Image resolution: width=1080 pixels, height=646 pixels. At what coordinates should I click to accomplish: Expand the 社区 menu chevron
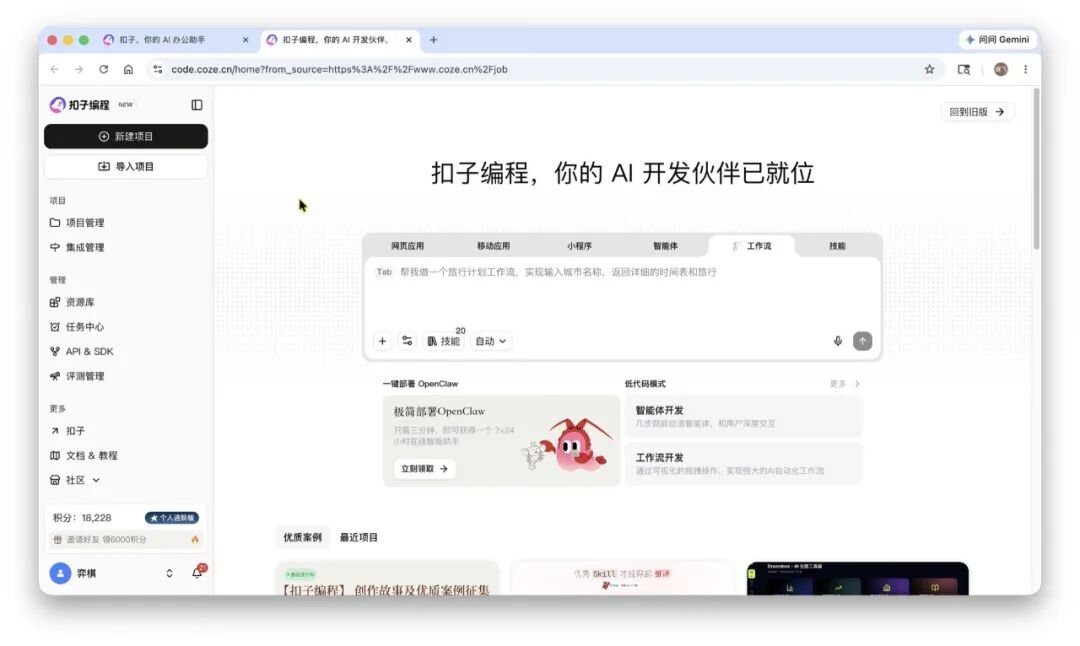click(x=96, y=480)
